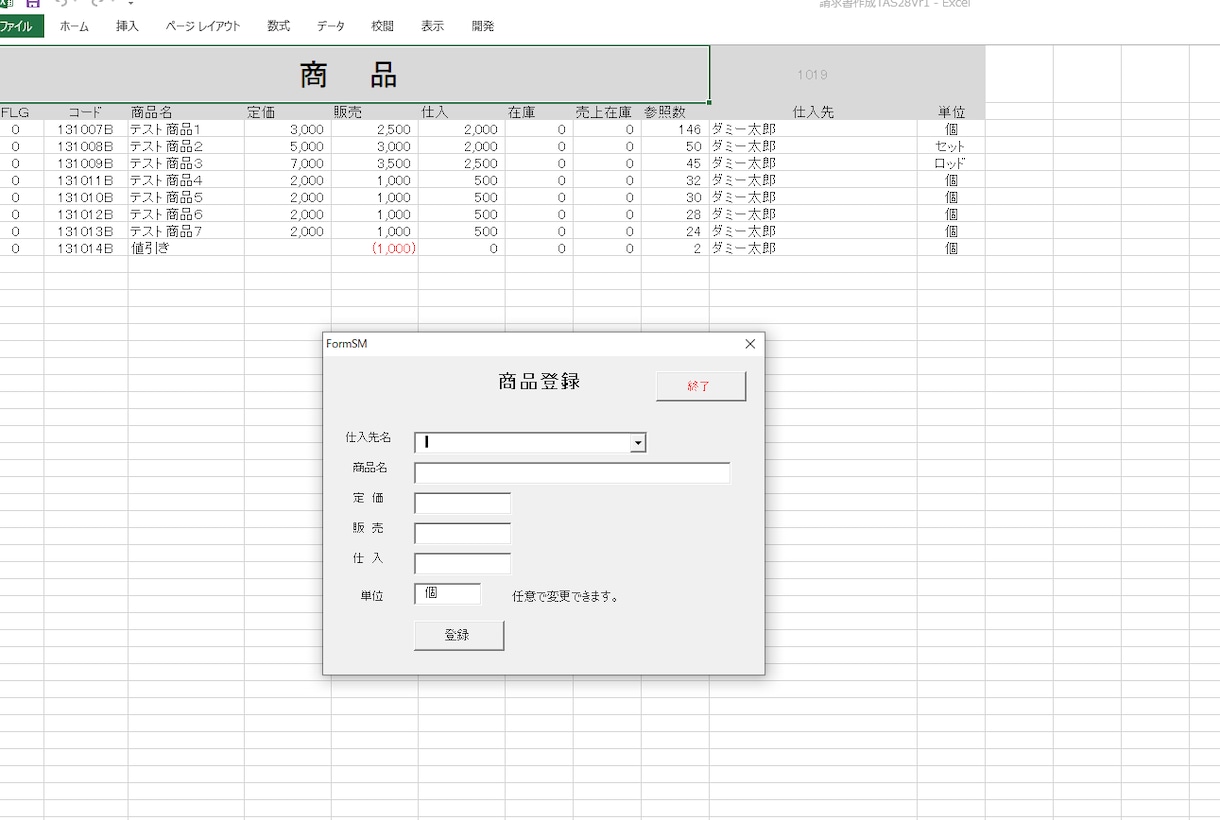Click the 定価 input field
The width and height of the screenshot is (1220, 820).
(x=463, y=503)
